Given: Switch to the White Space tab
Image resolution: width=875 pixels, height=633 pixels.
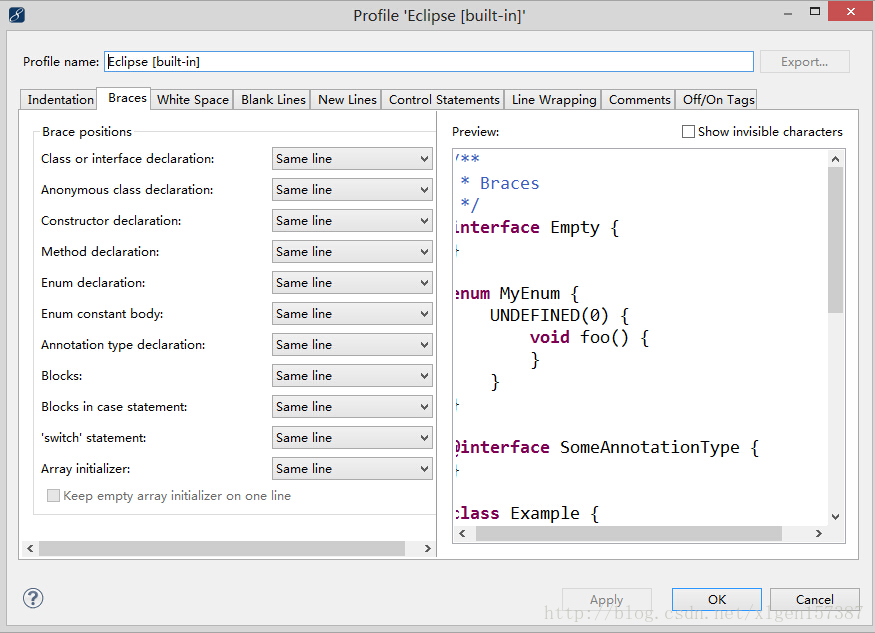Looking at the screenshot, I should 193,100.
